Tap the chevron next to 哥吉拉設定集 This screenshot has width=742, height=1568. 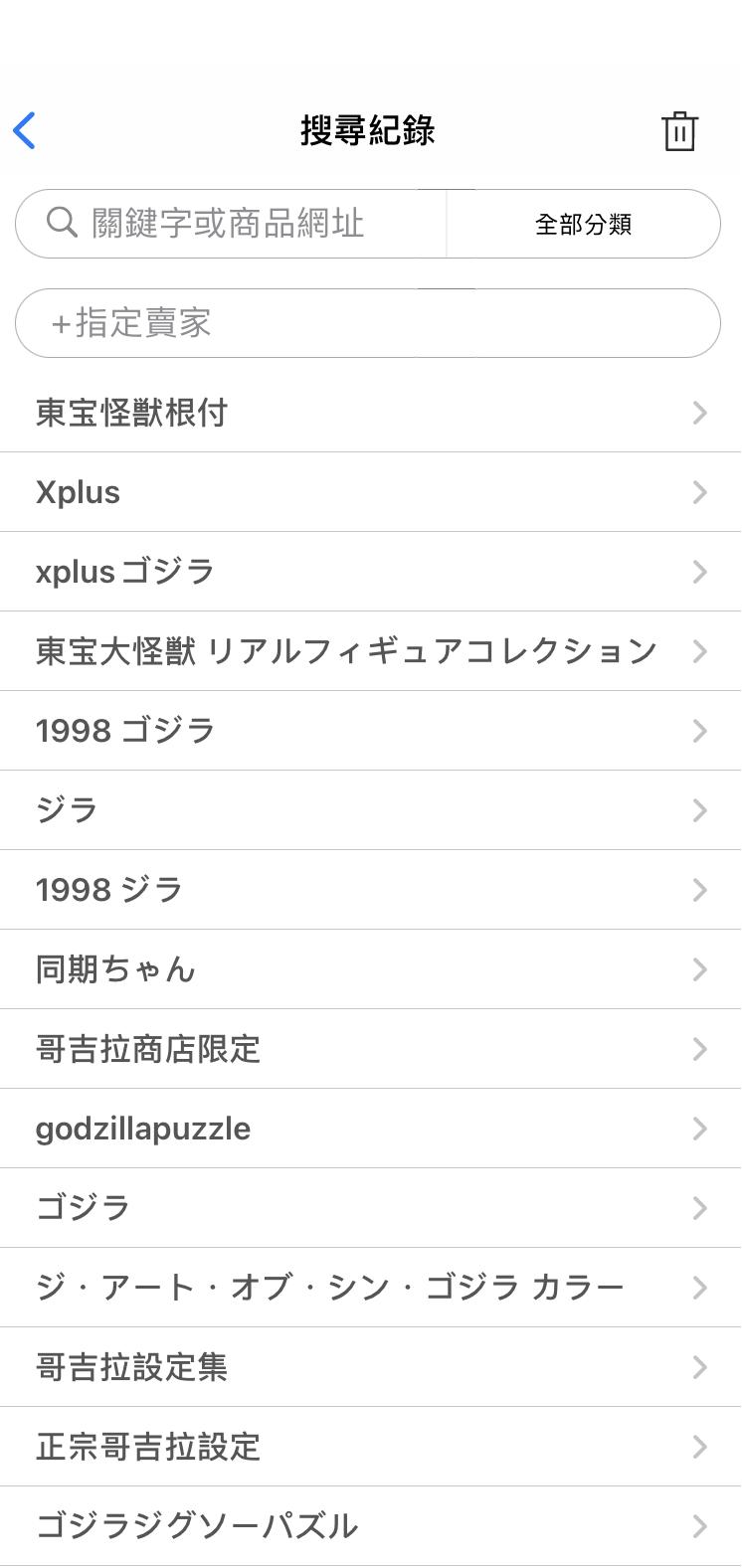[x=700, y=1367]
